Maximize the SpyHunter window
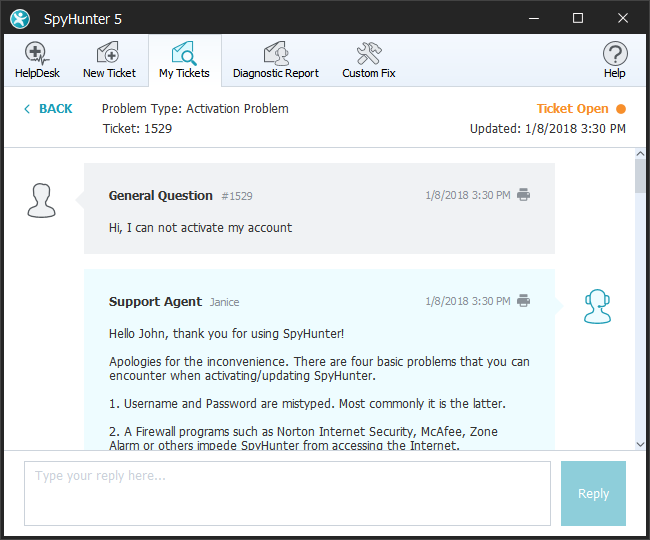The image size is (650, 540). coord(577,18)
